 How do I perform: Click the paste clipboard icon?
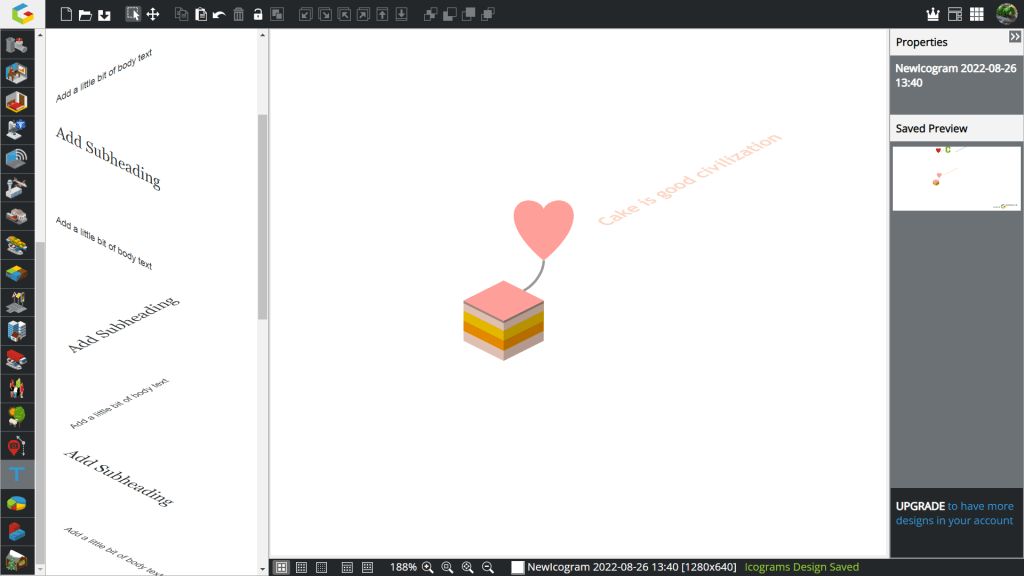[201, 14]
